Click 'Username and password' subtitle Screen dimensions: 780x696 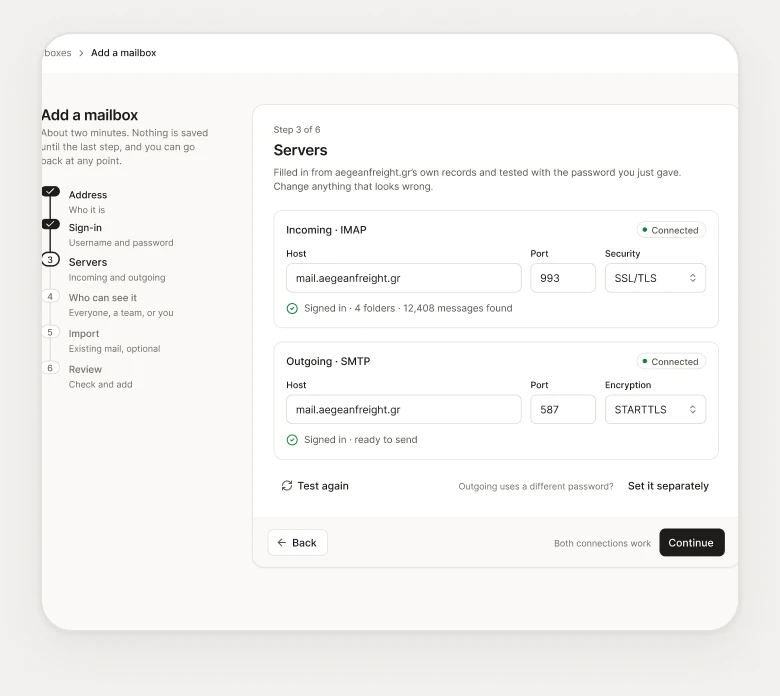point(121,243)
